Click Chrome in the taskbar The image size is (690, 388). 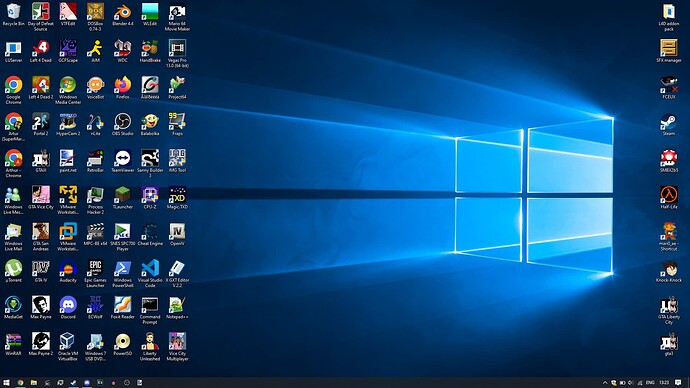click(20, 383)
